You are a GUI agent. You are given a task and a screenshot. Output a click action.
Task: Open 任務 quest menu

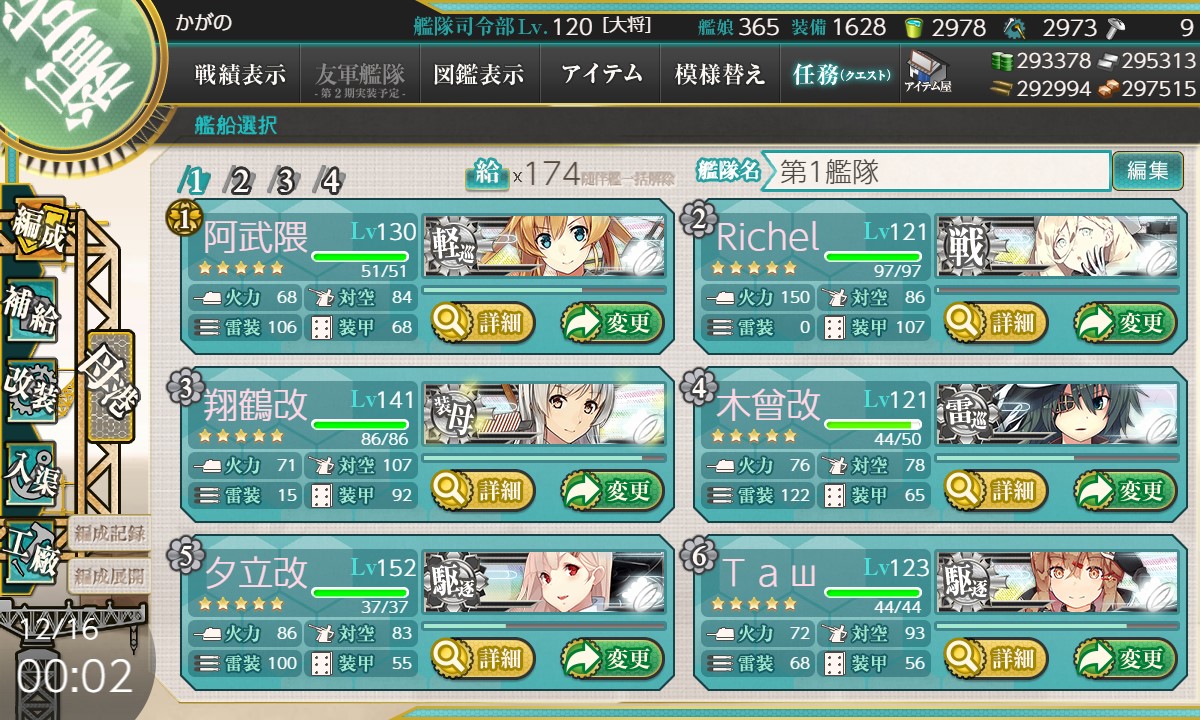840,75
